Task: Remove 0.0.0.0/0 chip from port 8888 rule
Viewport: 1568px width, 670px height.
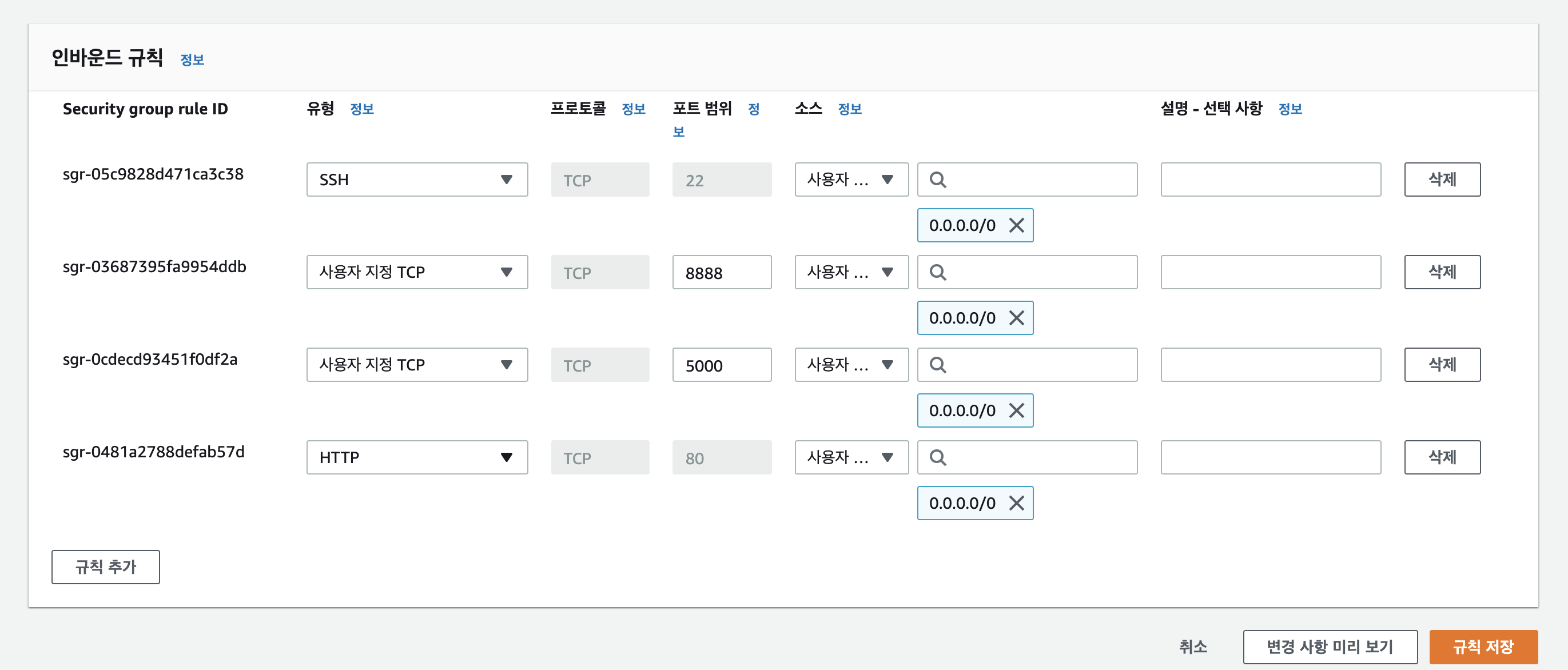Action: (x=1017, y=318)
